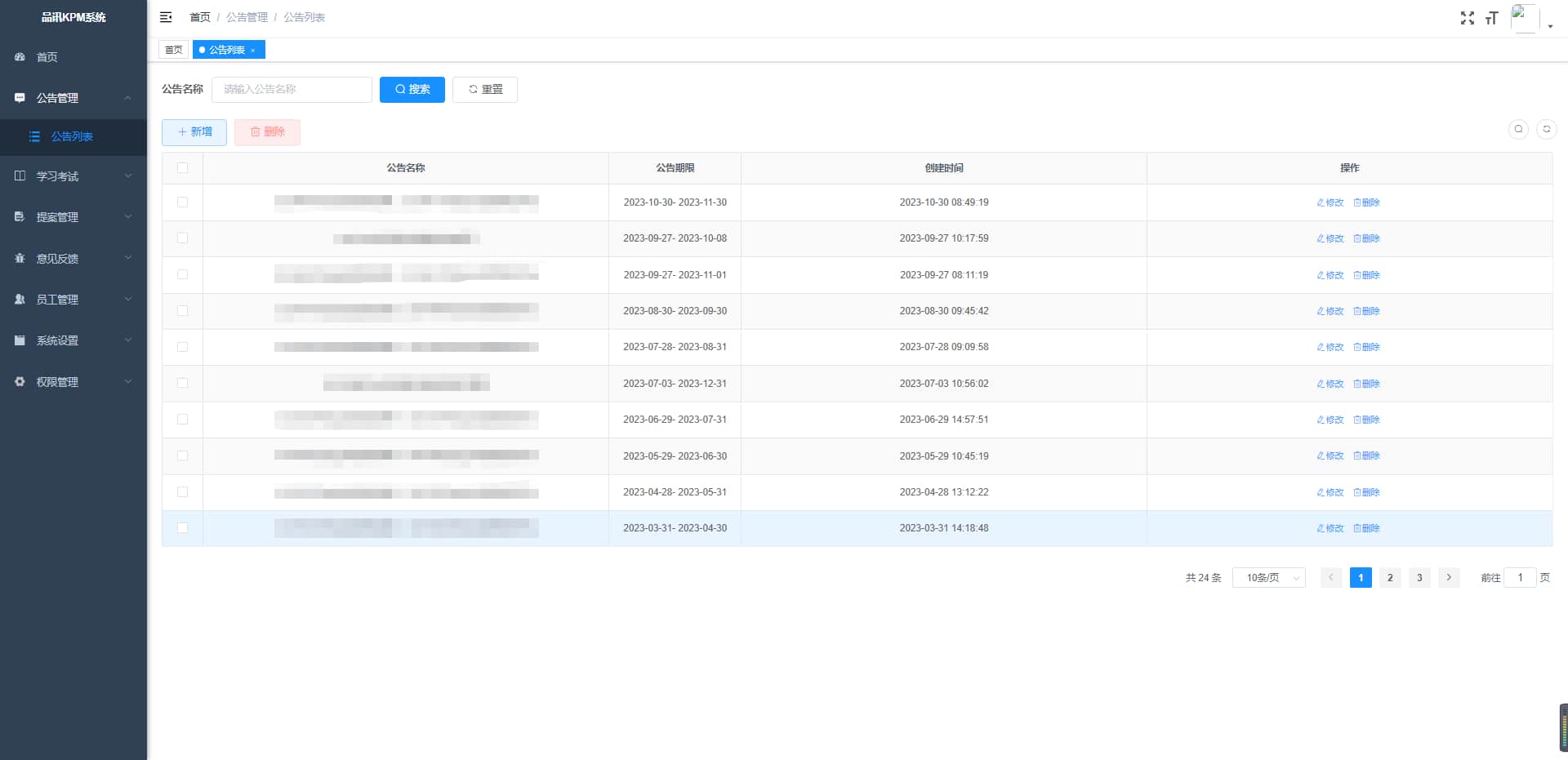
Task: Click the 品讯KPM系统 logo title
Action: (x=73, y=17)
